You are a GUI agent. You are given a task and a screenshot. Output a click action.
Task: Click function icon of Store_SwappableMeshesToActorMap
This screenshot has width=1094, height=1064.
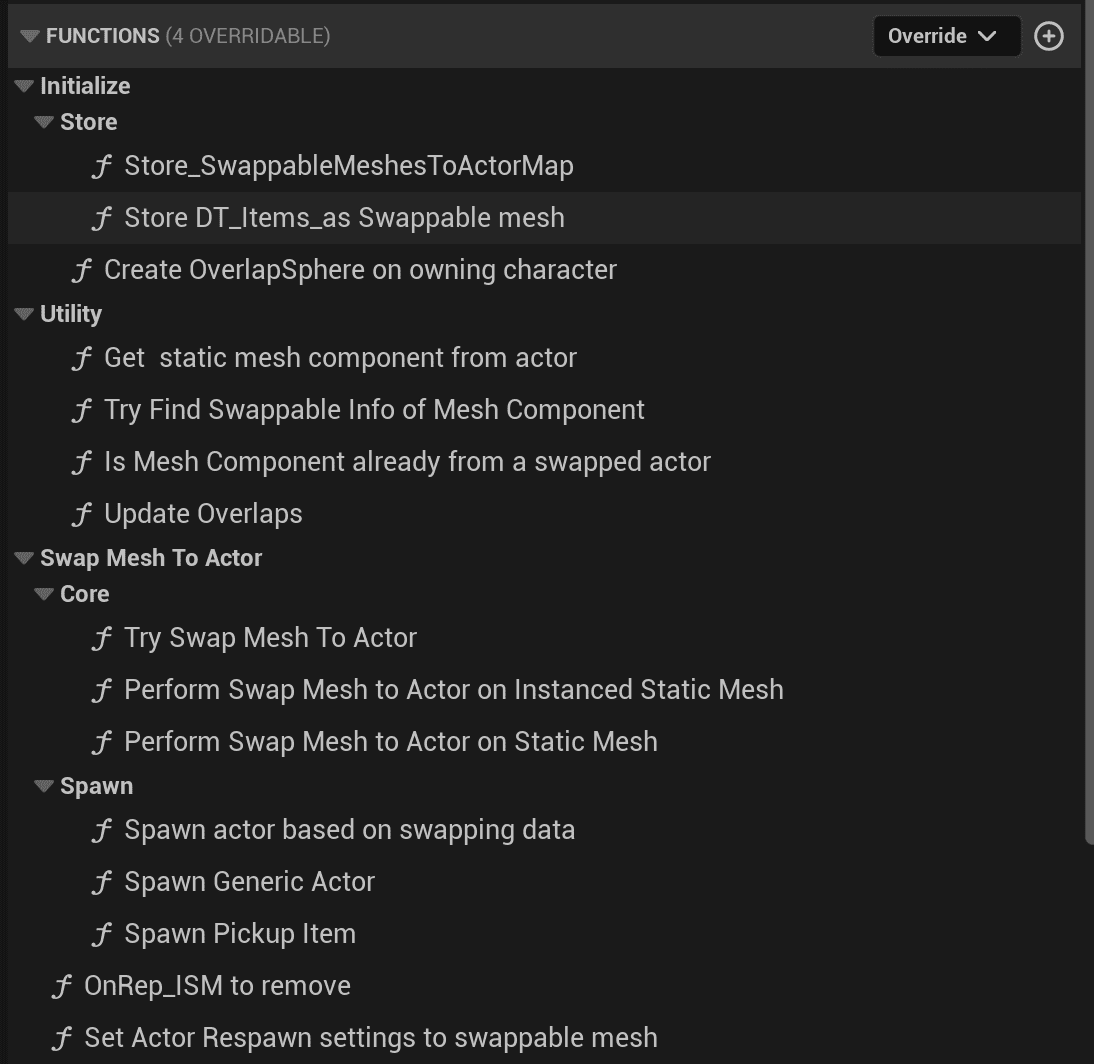[102, 167]
